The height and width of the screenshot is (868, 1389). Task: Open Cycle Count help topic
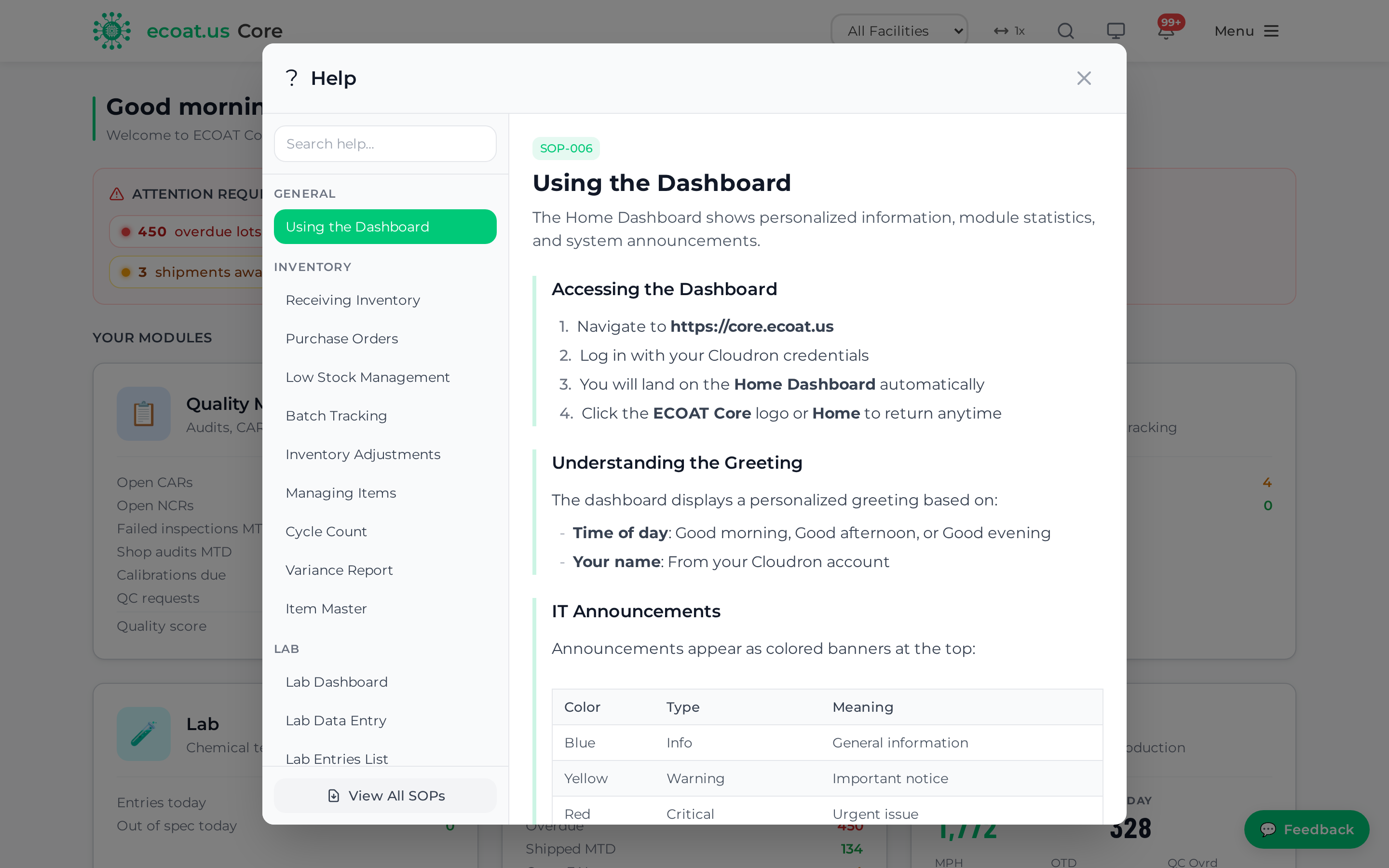coord(385,531)
